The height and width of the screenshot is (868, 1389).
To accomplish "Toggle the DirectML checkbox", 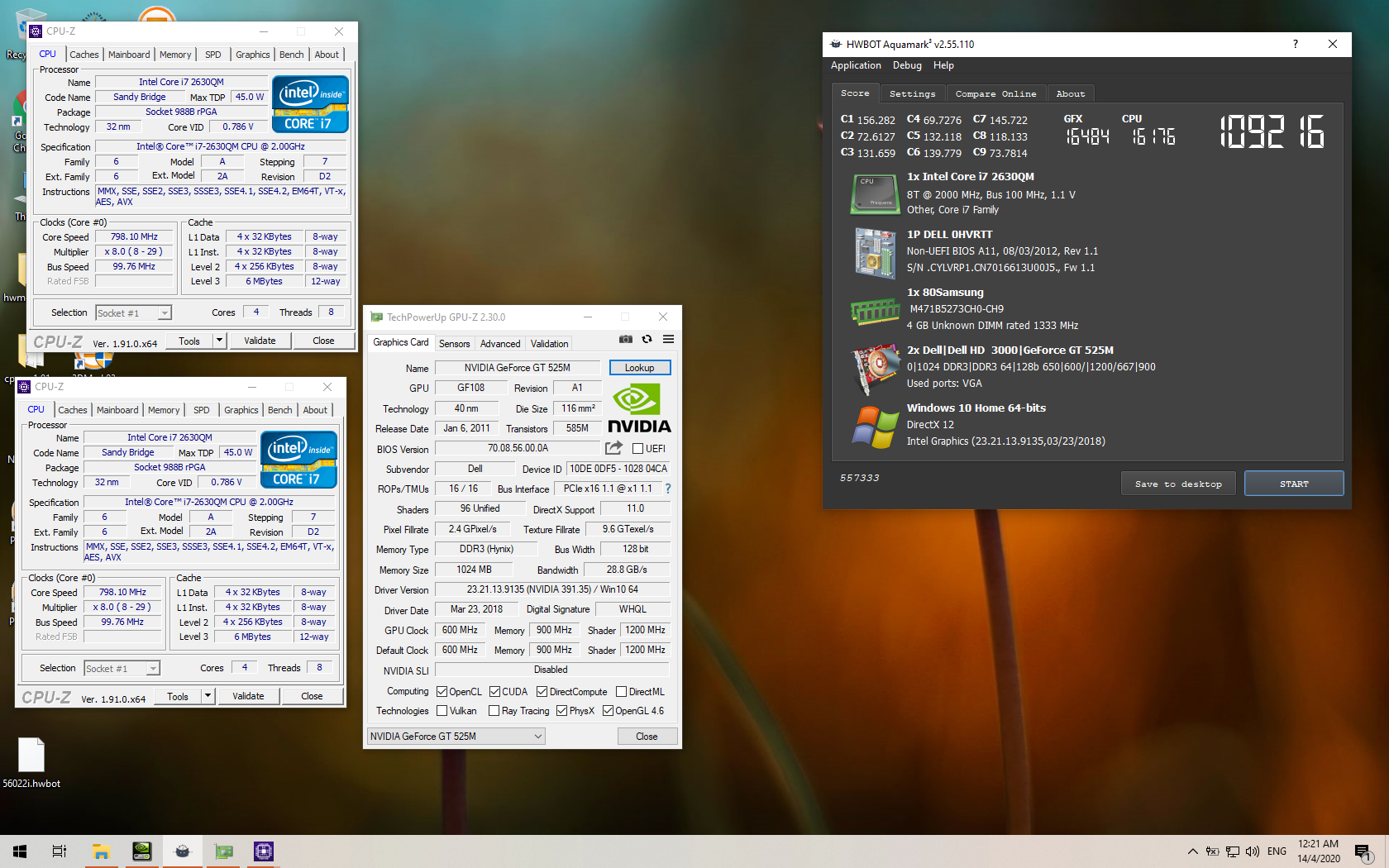I will point(621,692).
